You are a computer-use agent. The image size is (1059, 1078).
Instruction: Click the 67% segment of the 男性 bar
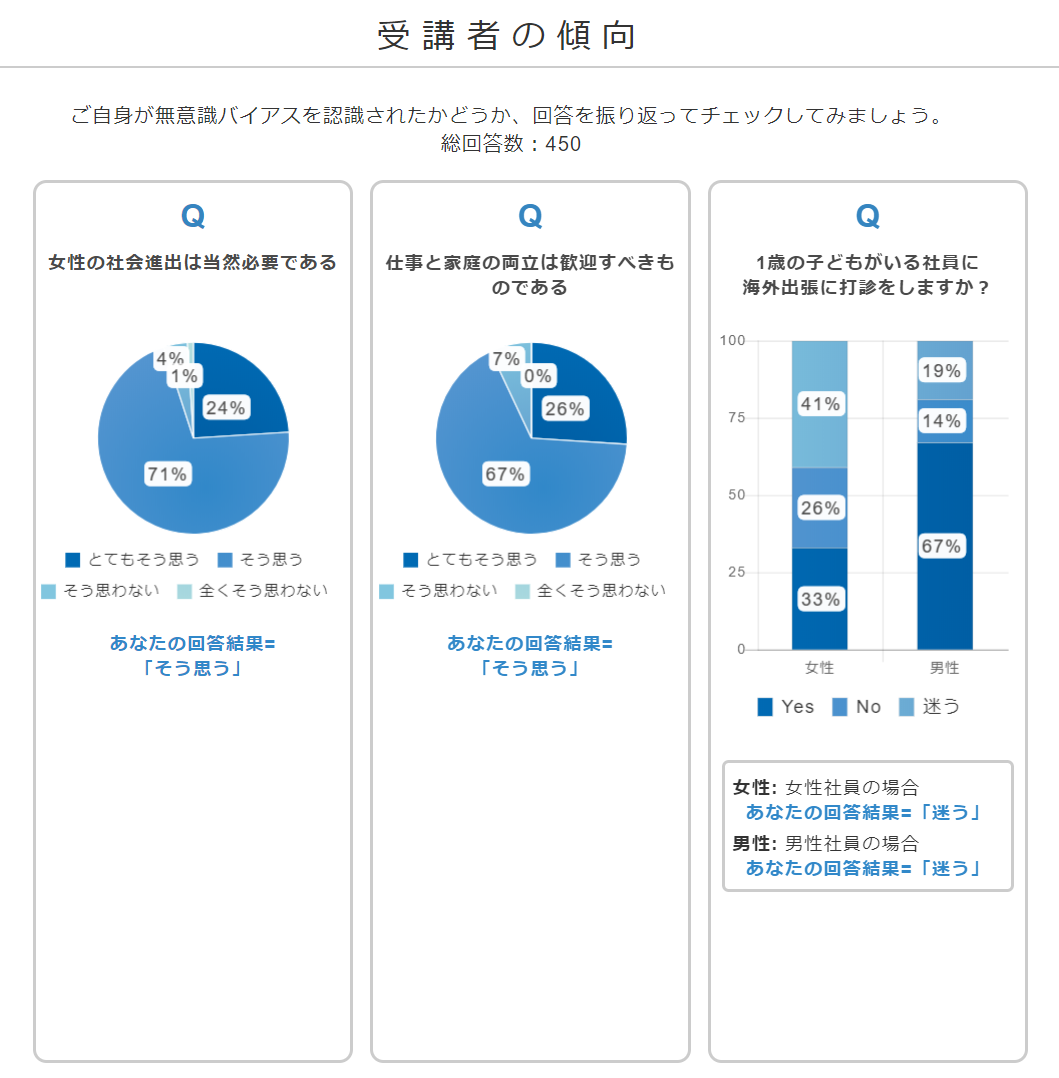click(x=945, y=546)
